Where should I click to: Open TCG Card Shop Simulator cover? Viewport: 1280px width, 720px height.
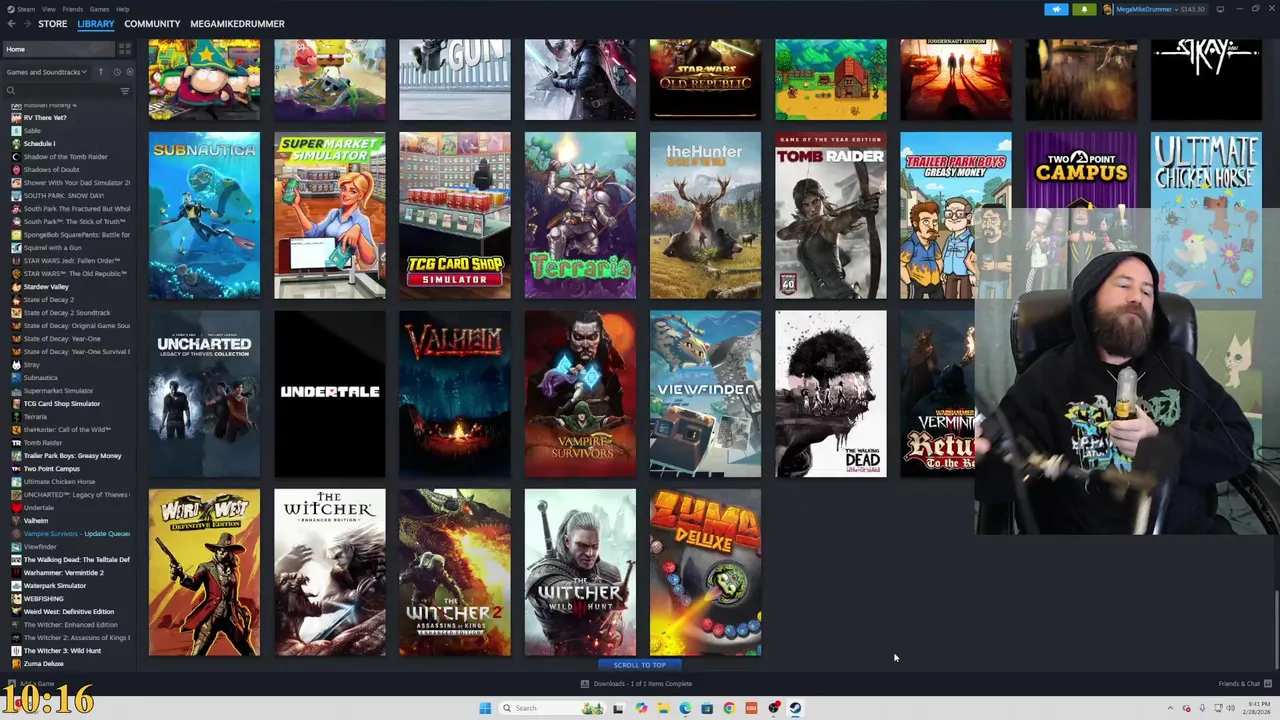click(455, 216)
